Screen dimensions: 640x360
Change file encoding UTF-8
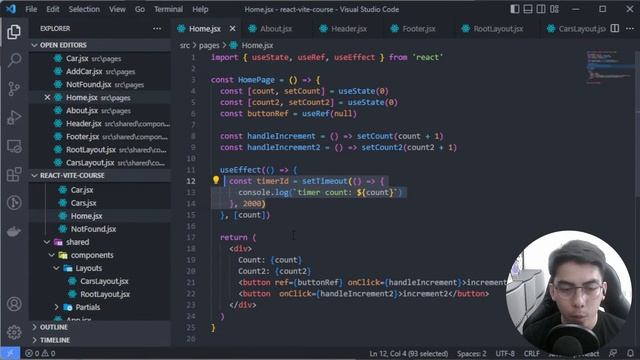(x=505, y=353)
